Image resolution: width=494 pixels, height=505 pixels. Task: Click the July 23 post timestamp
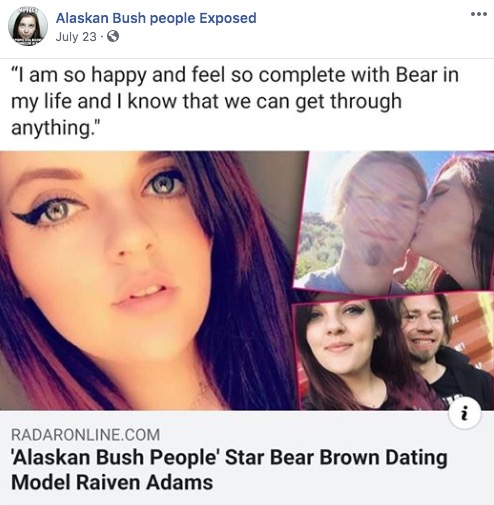click(76, 36)
